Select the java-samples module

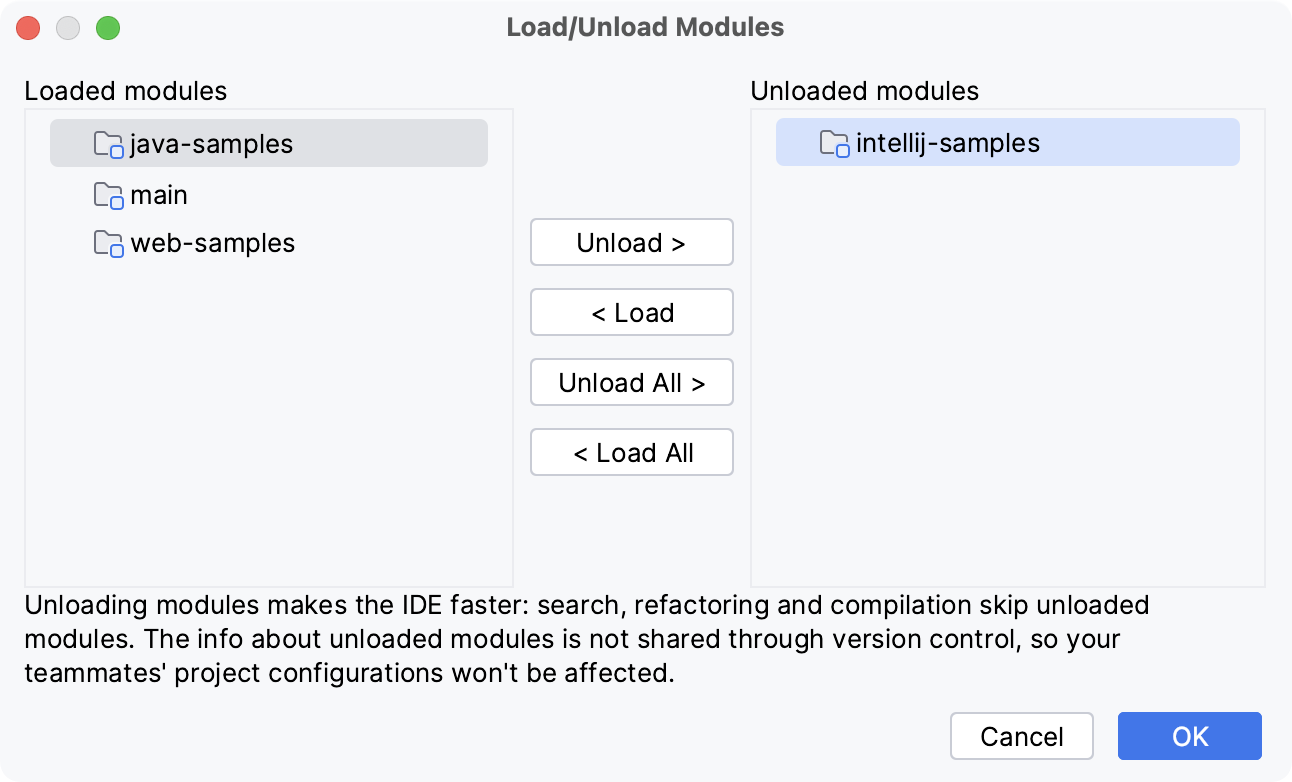(x=210, y=143)
